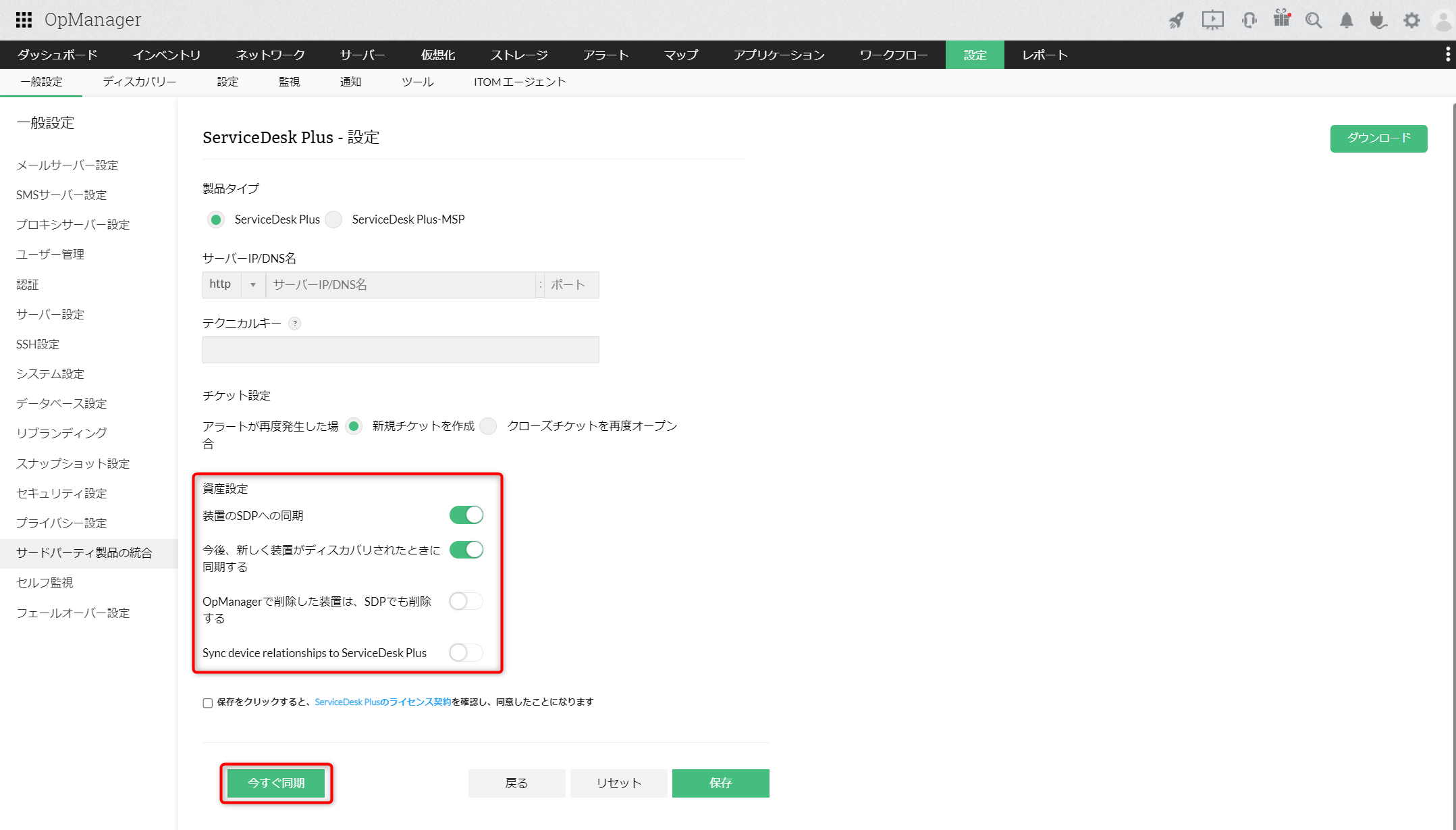Disable 装置のSDPへの同期 toggle
The height and width of the screenshot is (830, 1456).
pyautogui.click(x=466, y=515)
